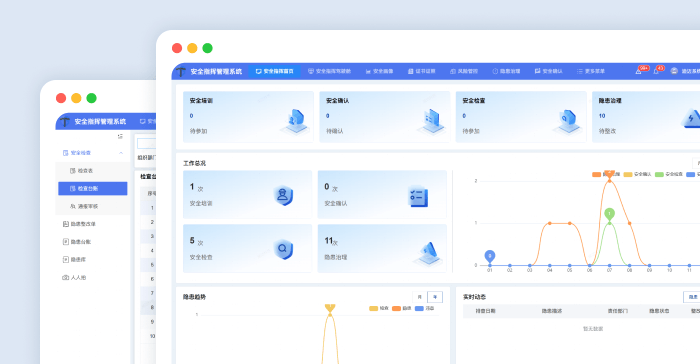Click the shield person icon for 1 次 安全培训
This screenshot has height=364, width=700.
tap(283, 195)
